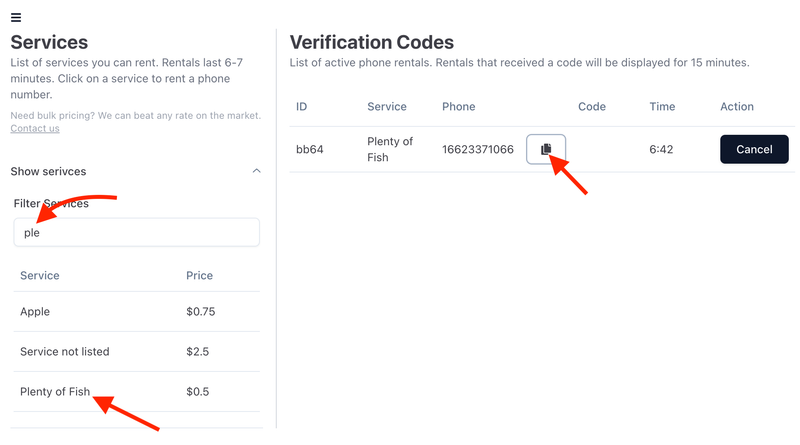This screenshot has height=445, width=800.
Task: Open the Contact us link
Action: 35,128
